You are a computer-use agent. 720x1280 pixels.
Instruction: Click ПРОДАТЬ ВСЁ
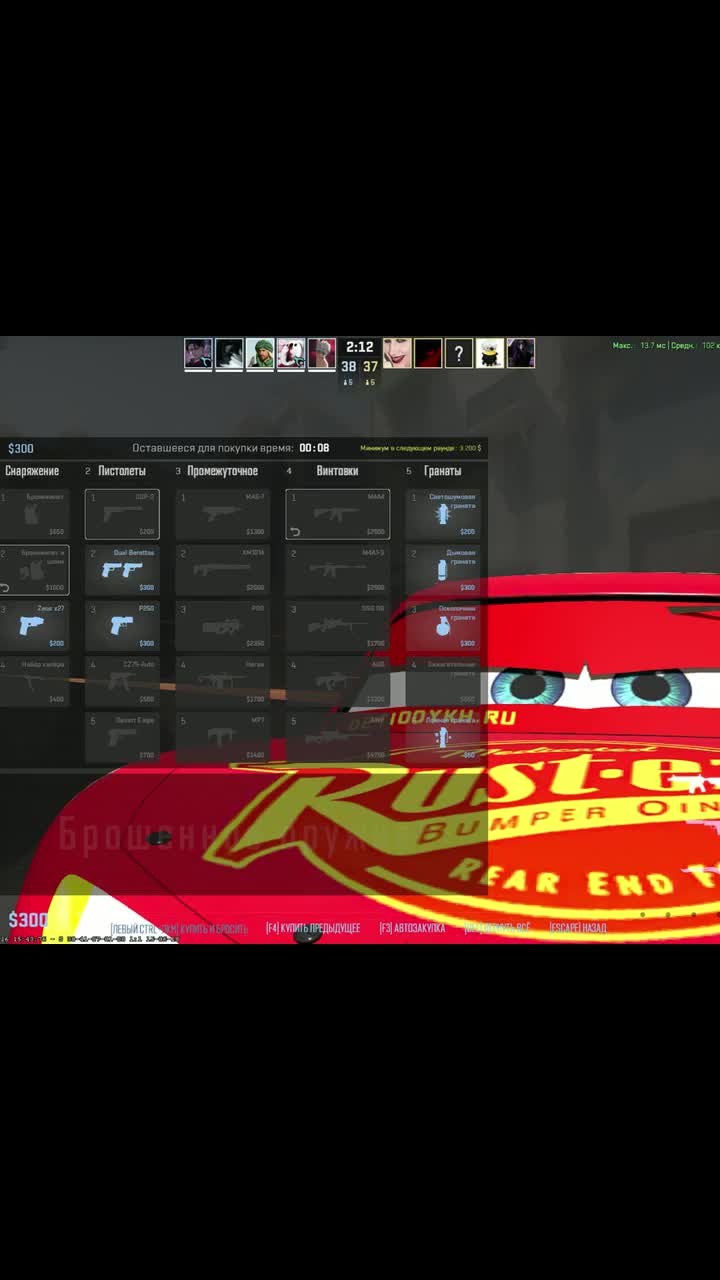click(497, 929)
